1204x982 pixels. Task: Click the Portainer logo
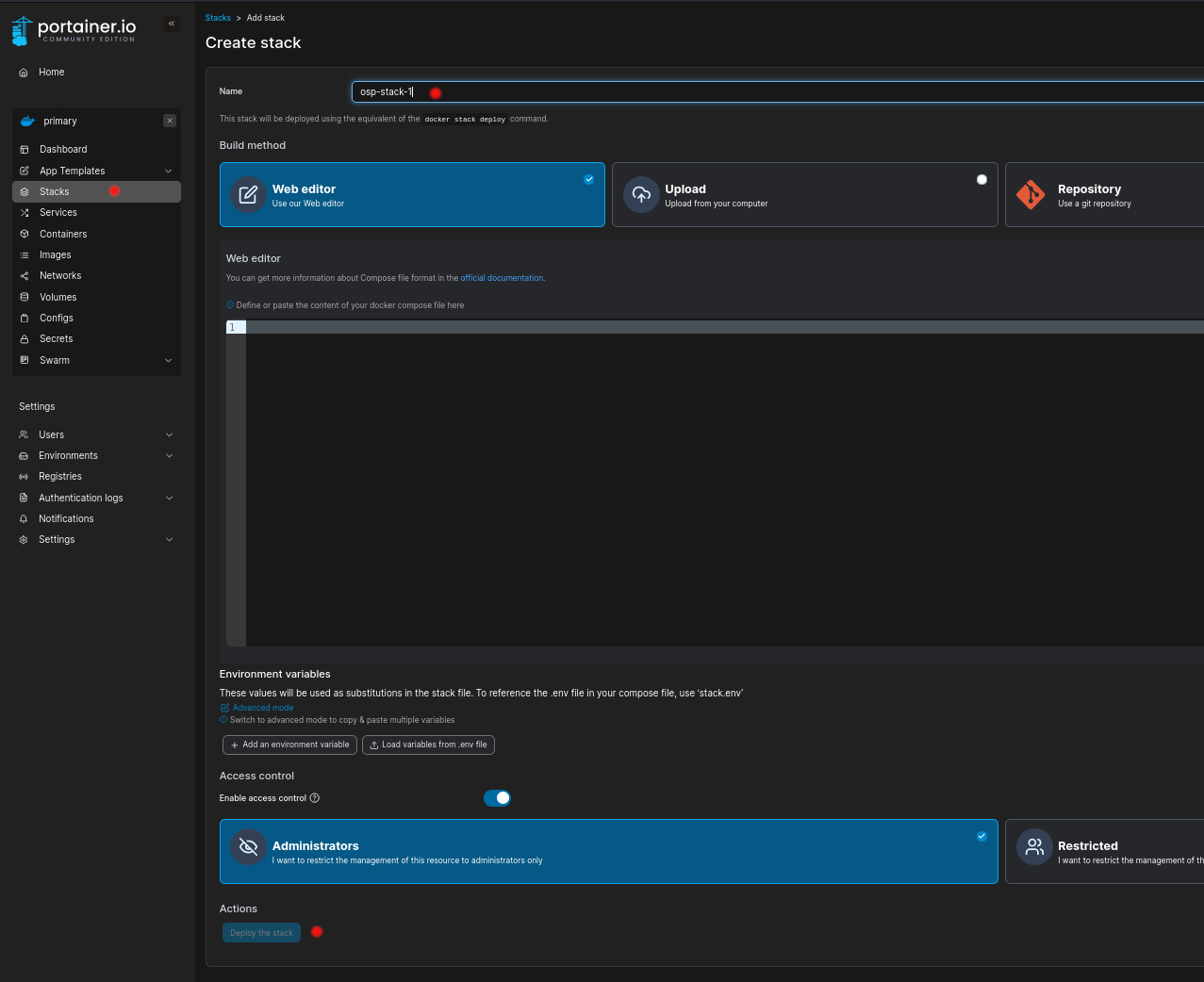click(74, 30)
